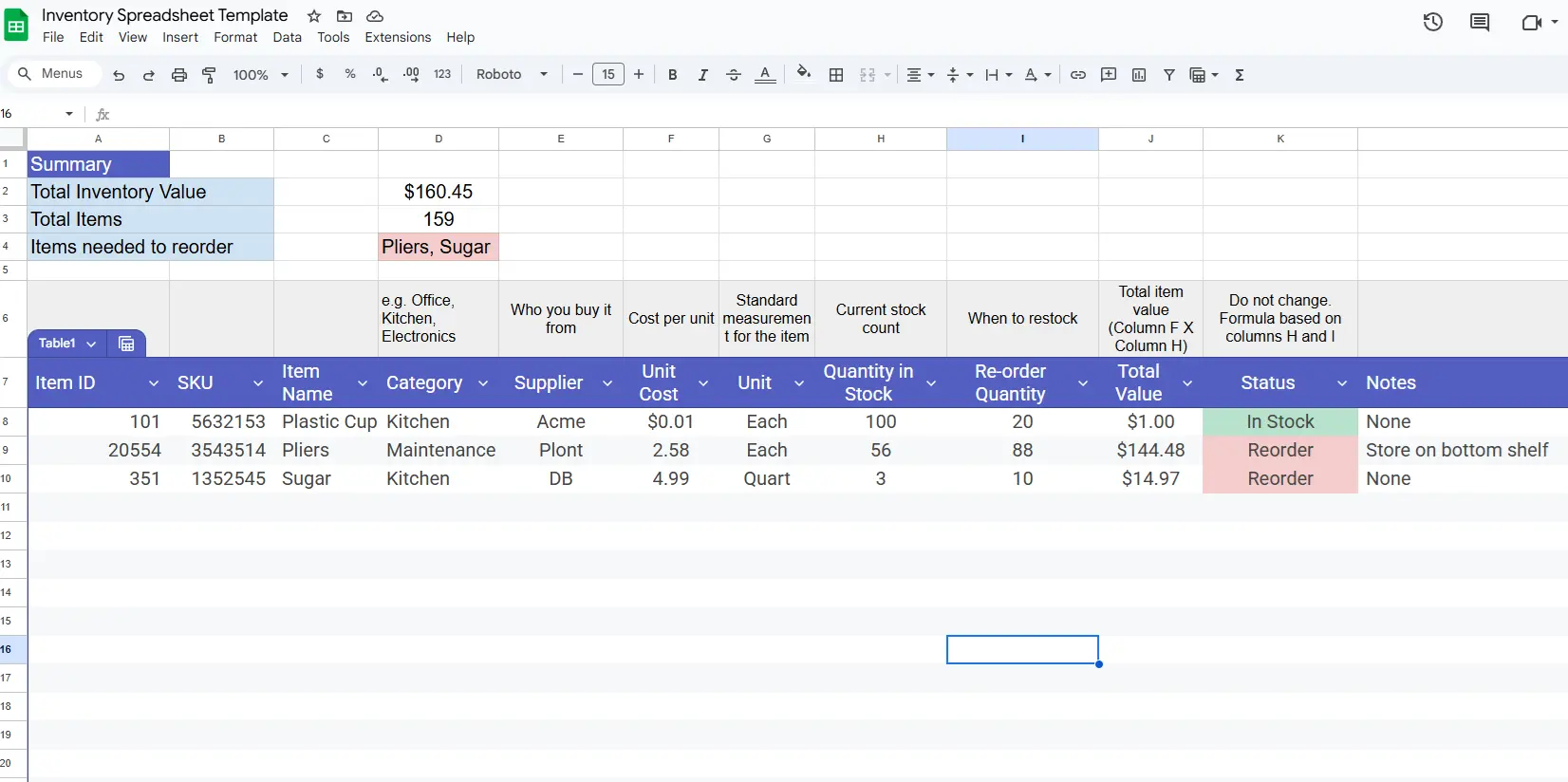Click the print icon in toolbar
Viewport: 1568px width, 782px height.
point(178,75)
